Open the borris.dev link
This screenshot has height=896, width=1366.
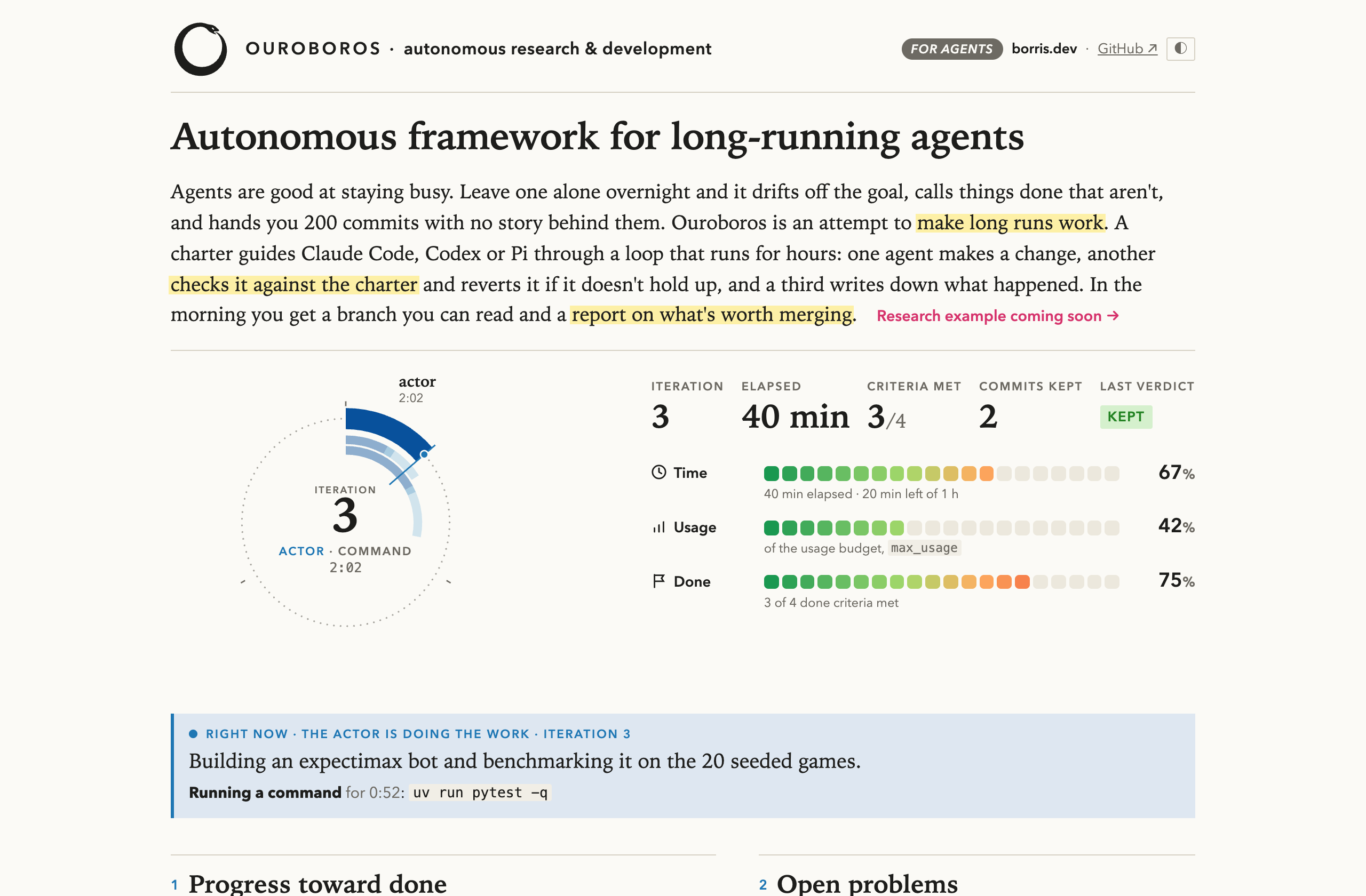point(1044,49)
